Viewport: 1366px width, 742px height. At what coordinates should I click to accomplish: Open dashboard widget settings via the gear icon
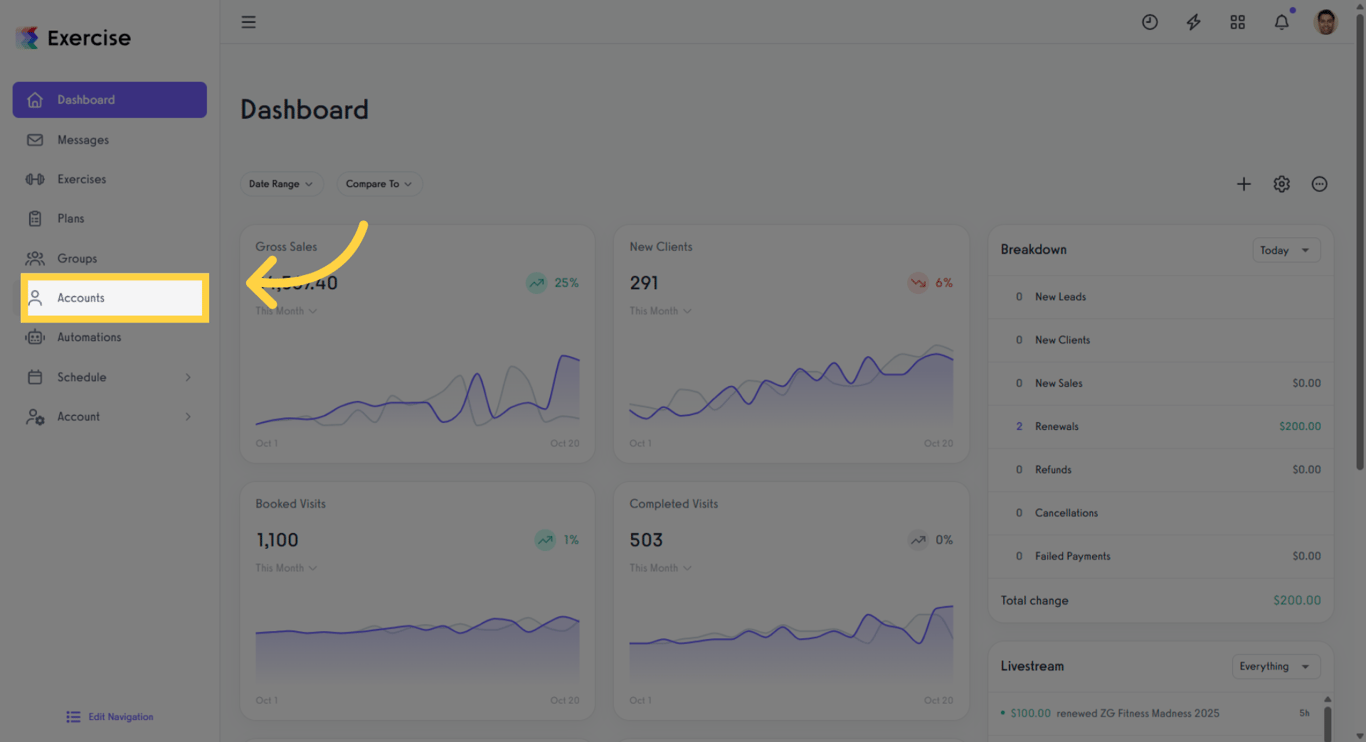click(x=1281, y=183)
